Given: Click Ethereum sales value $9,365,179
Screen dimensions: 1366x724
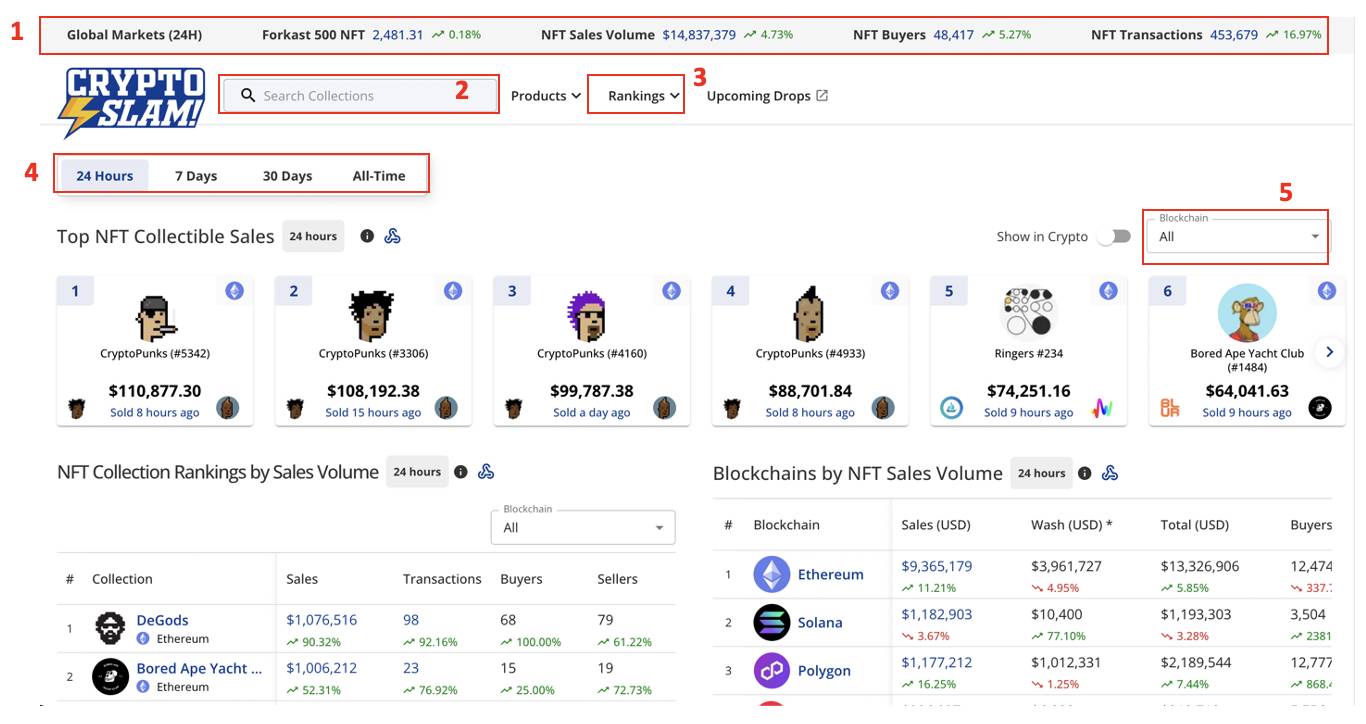Looking at the screenshot, I should click(937, 566).
